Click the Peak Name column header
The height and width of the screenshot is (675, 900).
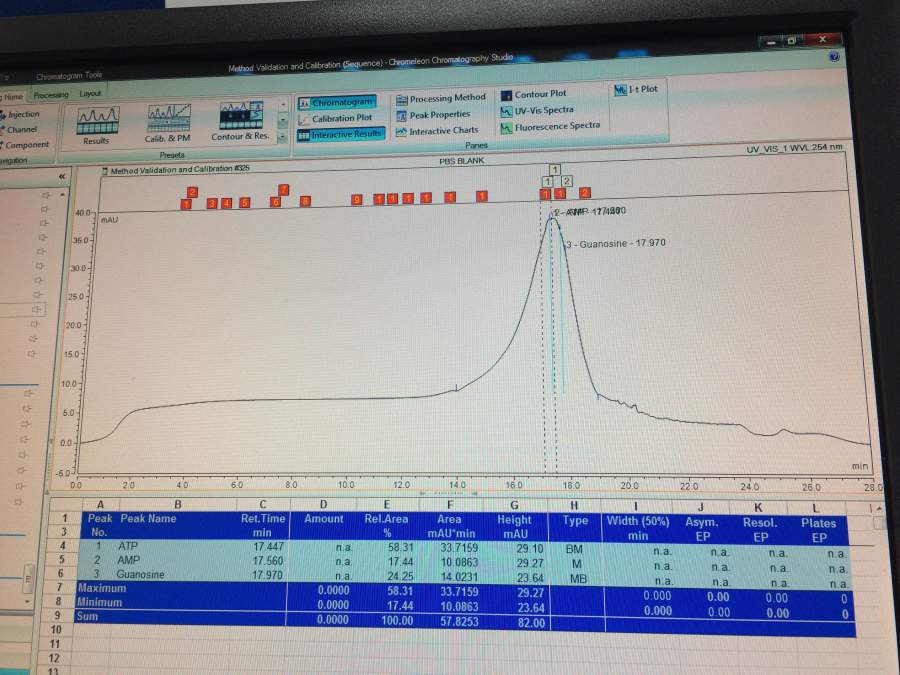point(148,518)
